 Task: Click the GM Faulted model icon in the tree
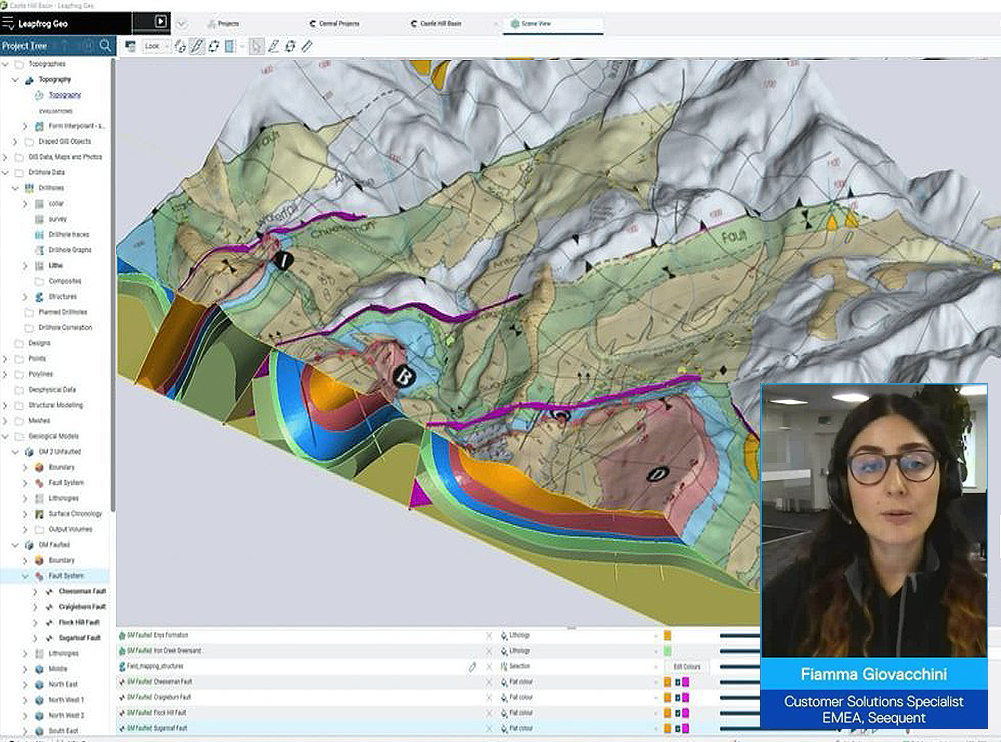(x=29, y=545)
